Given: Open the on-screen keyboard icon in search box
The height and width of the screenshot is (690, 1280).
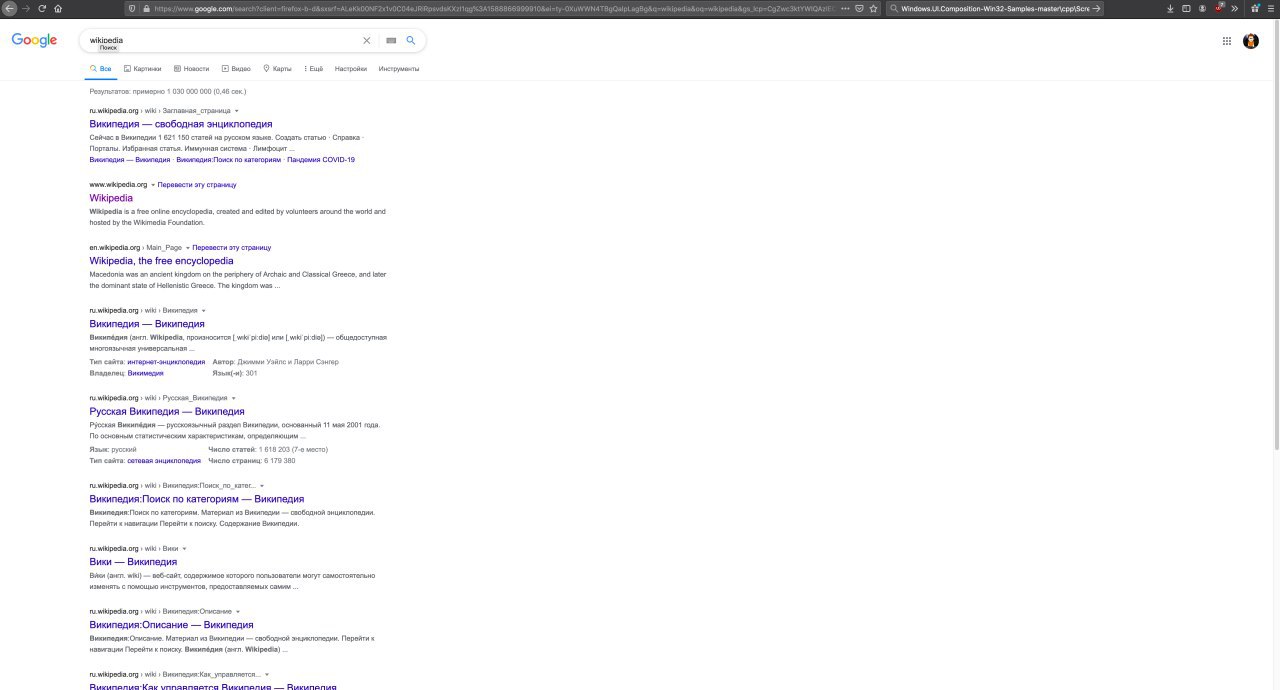Looking at the screenshot, I should pos(391,40).
